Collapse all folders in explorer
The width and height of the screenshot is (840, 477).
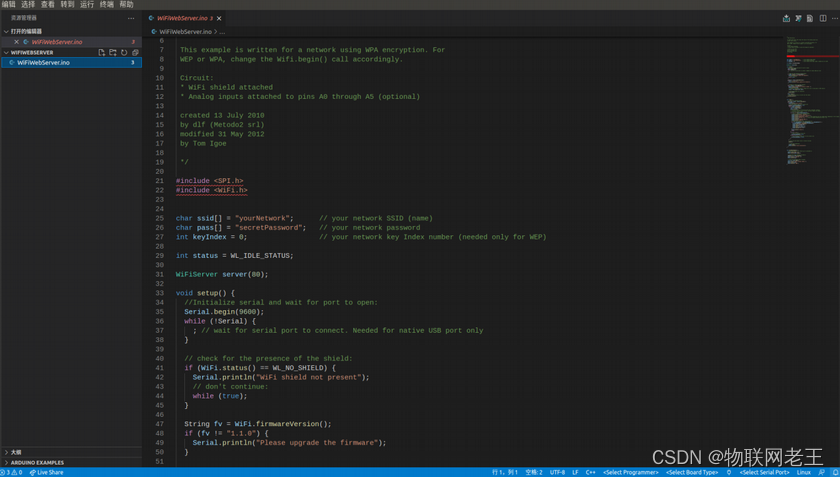pos(135,53)
